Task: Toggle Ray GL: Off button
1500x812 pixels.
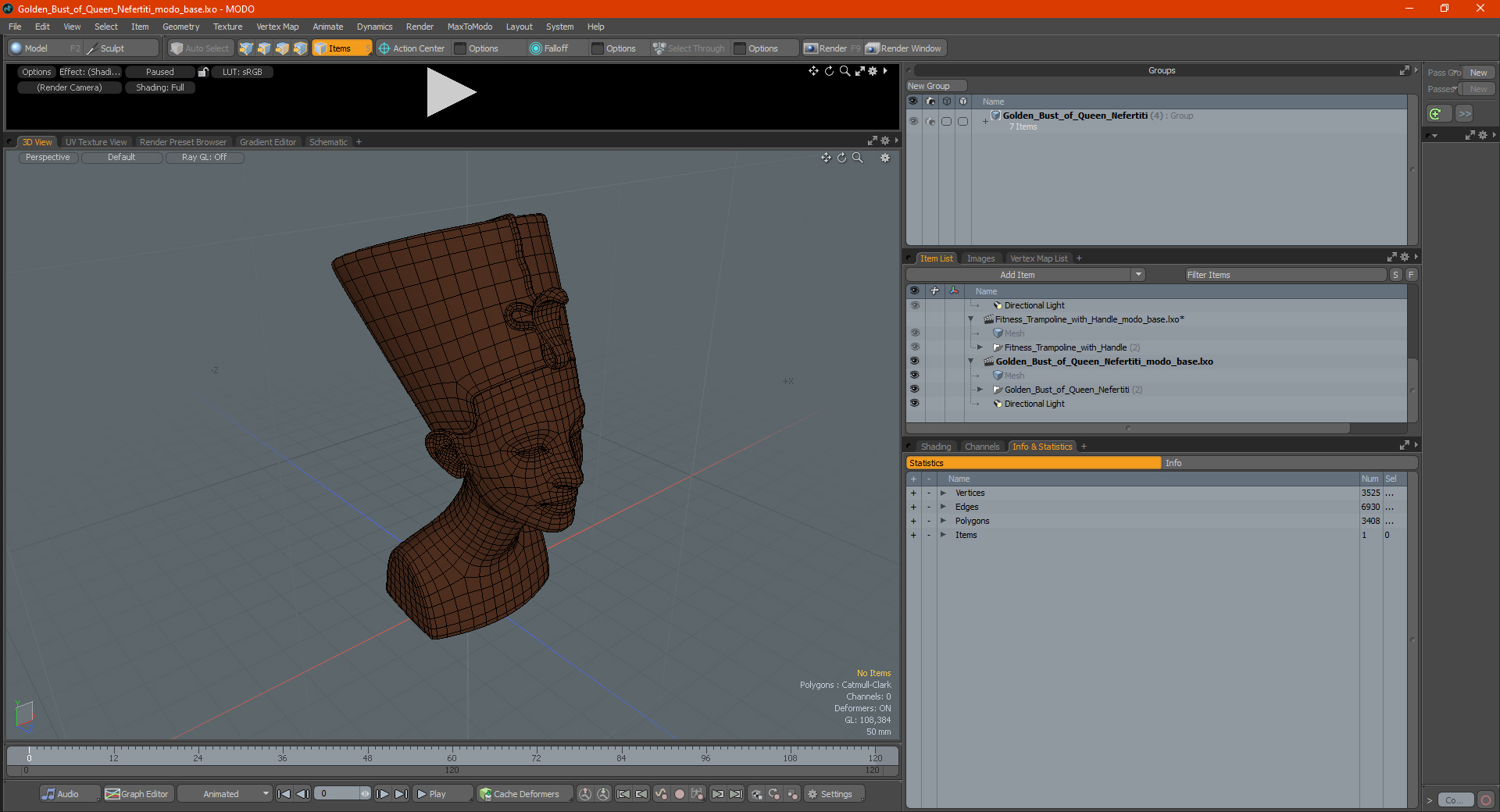Action: pyautogui.click(x=204, y=157)
